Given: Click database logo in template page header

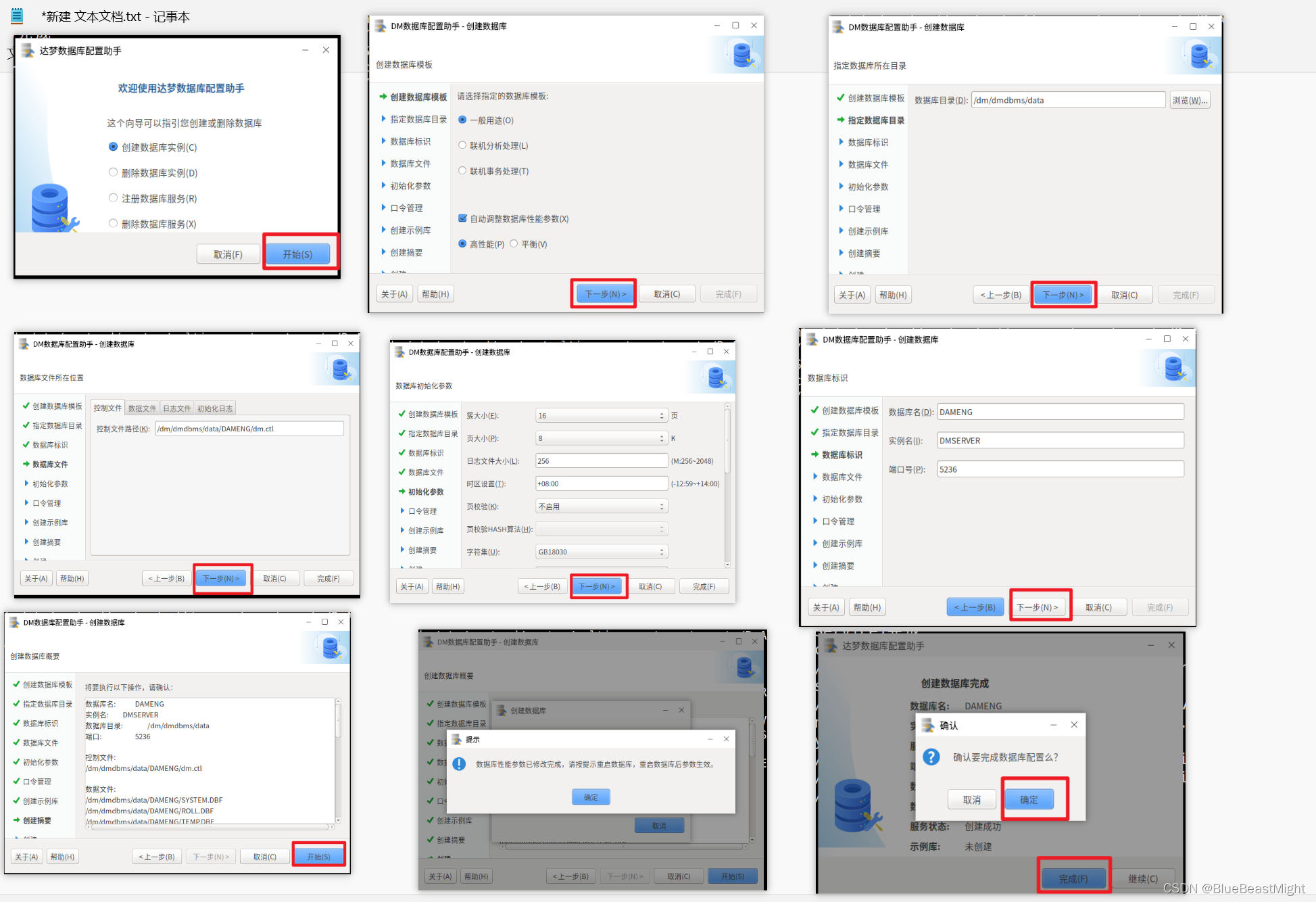Looking at the screenshot, I should pyautogui.click(x=743, y=55).
